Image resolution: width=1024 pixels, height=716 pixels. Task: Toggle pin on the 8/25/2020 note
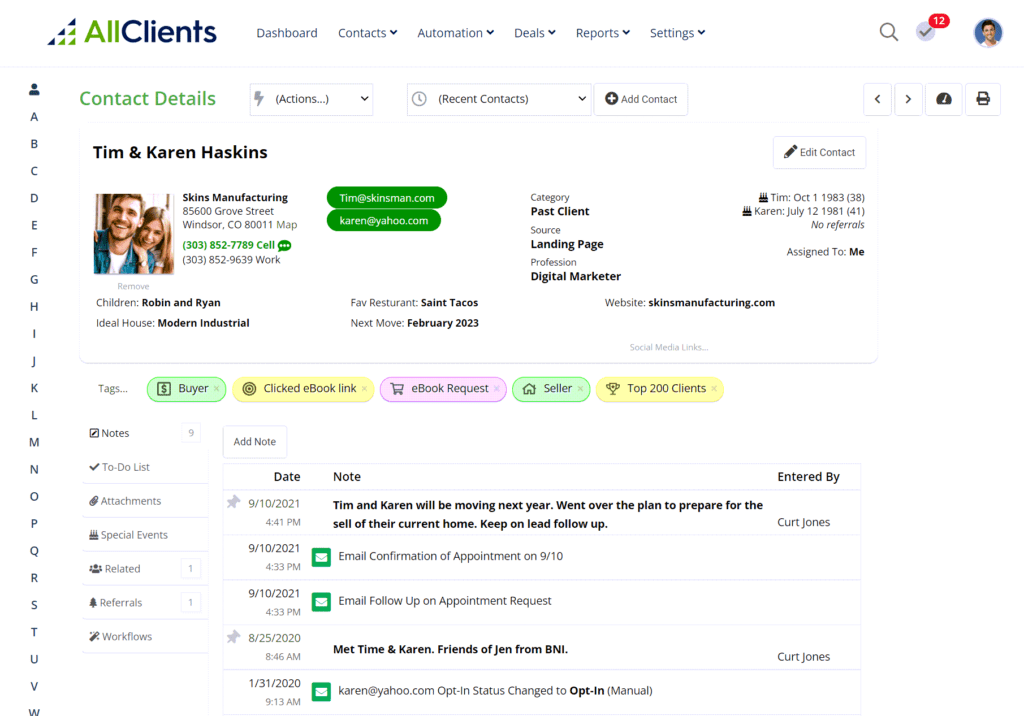point(233,636)
